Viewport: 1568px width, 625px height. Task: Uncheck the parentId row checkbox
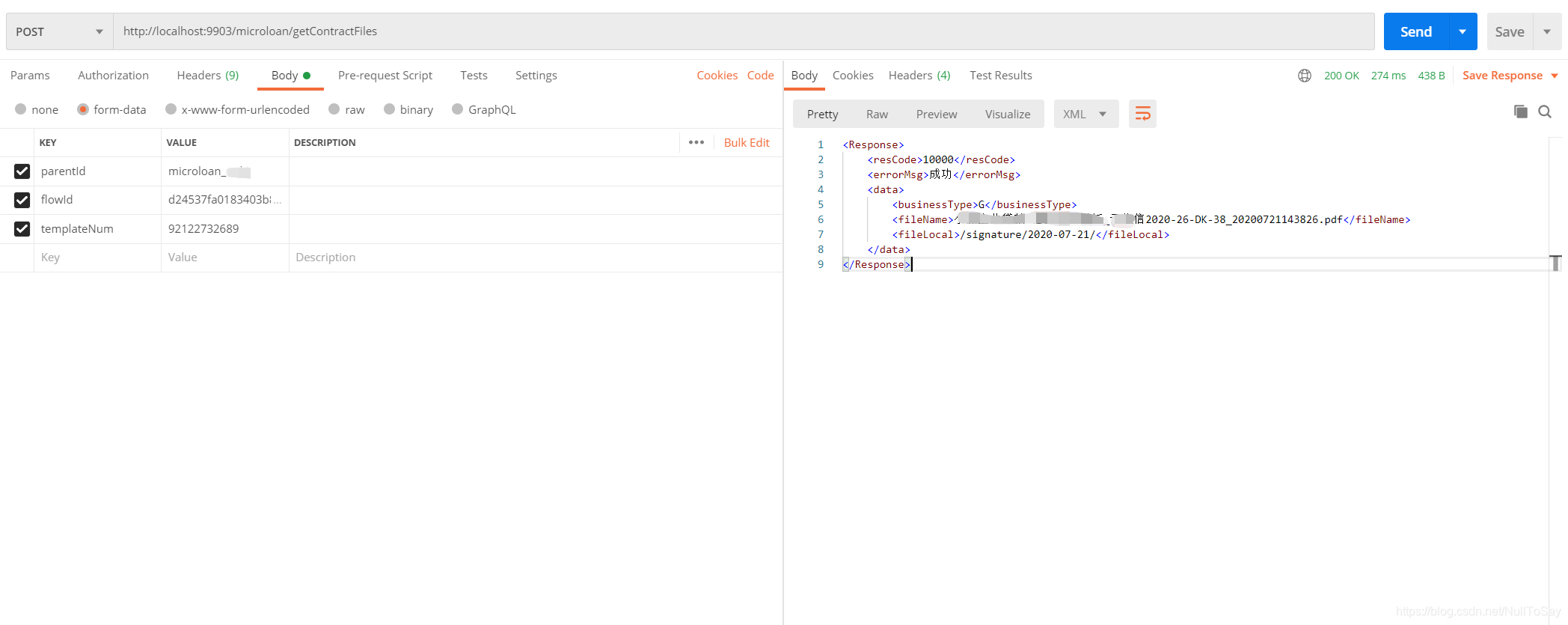(x=22, y=171)
